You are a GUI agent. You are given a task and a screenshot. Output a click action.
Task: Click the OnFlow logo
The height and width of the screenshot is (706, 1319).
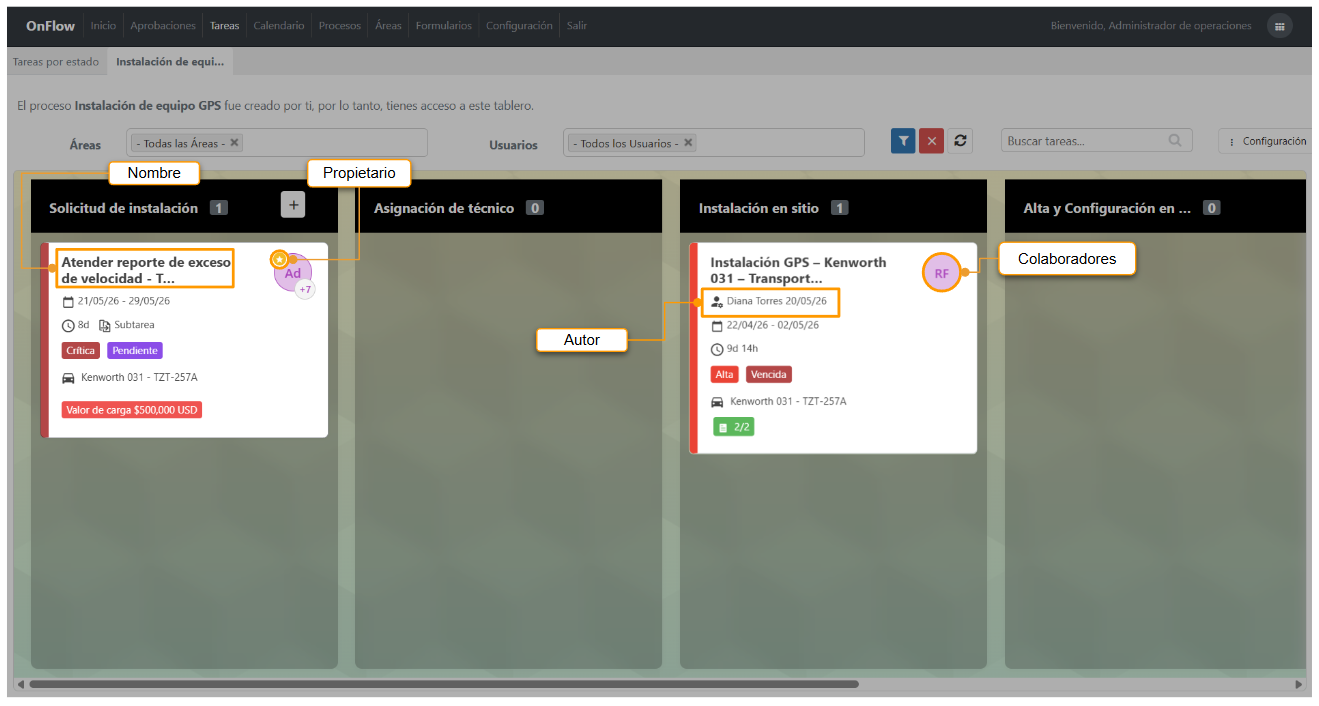pos(50,26)
